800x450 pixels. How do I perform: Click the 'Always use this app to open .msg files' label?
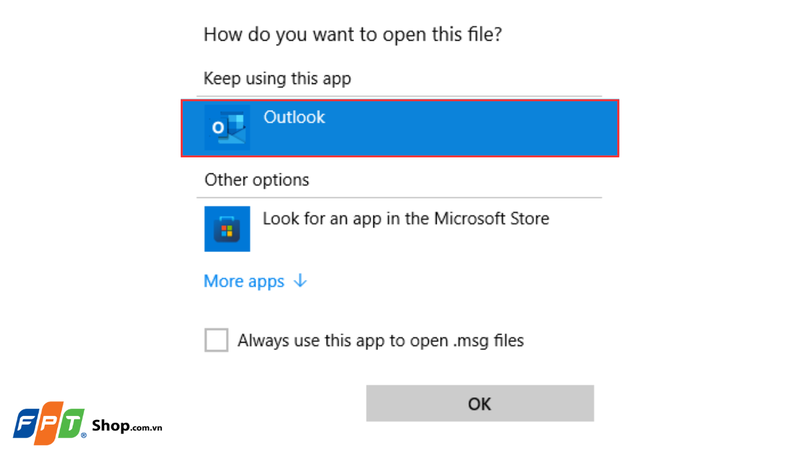click(380, 341)
